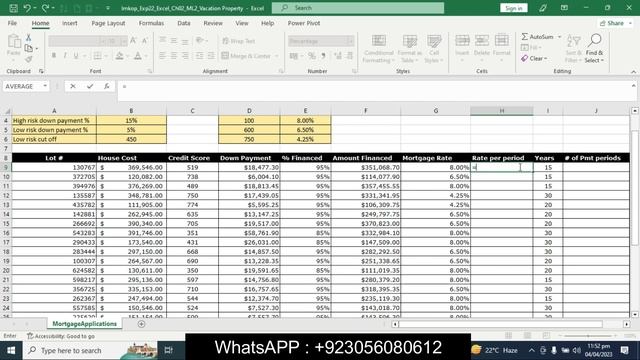Open the Ribbon Display Options icon
Screen dimensions: 640x360
pyautogui.click(x=564, y=8)
